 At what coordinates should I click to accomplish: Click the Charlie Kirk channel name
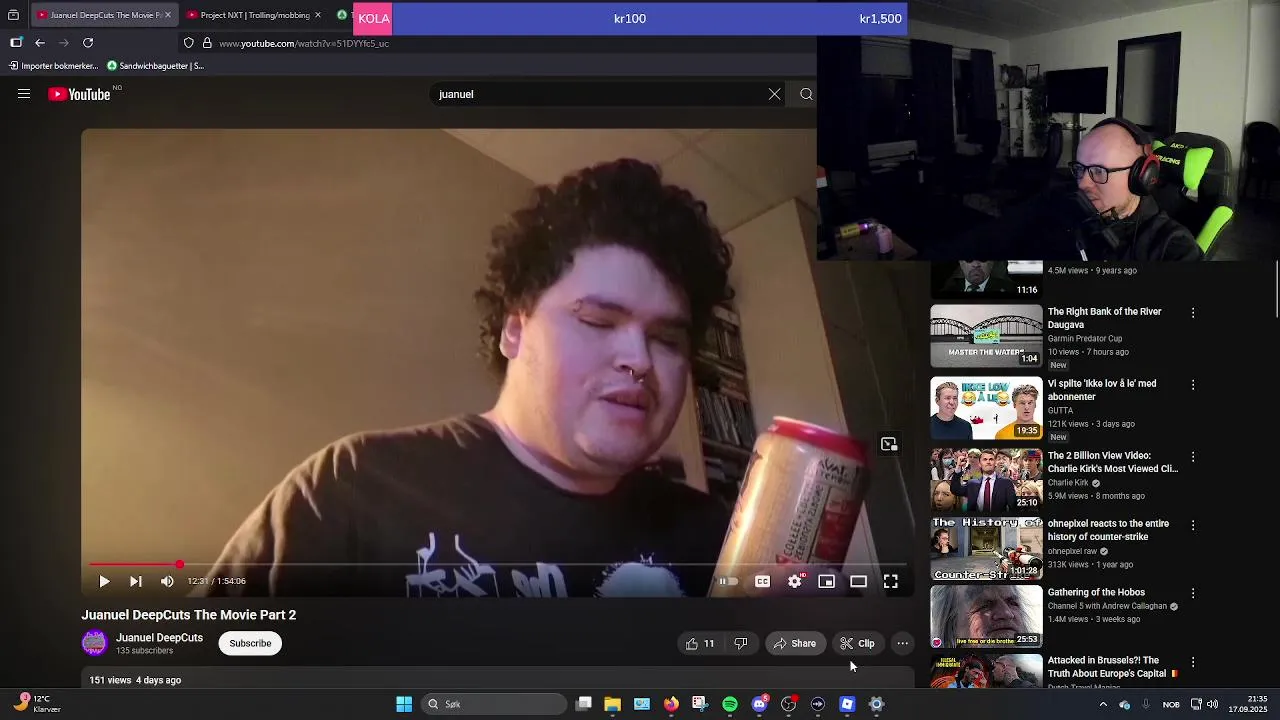coord(1068,483)
